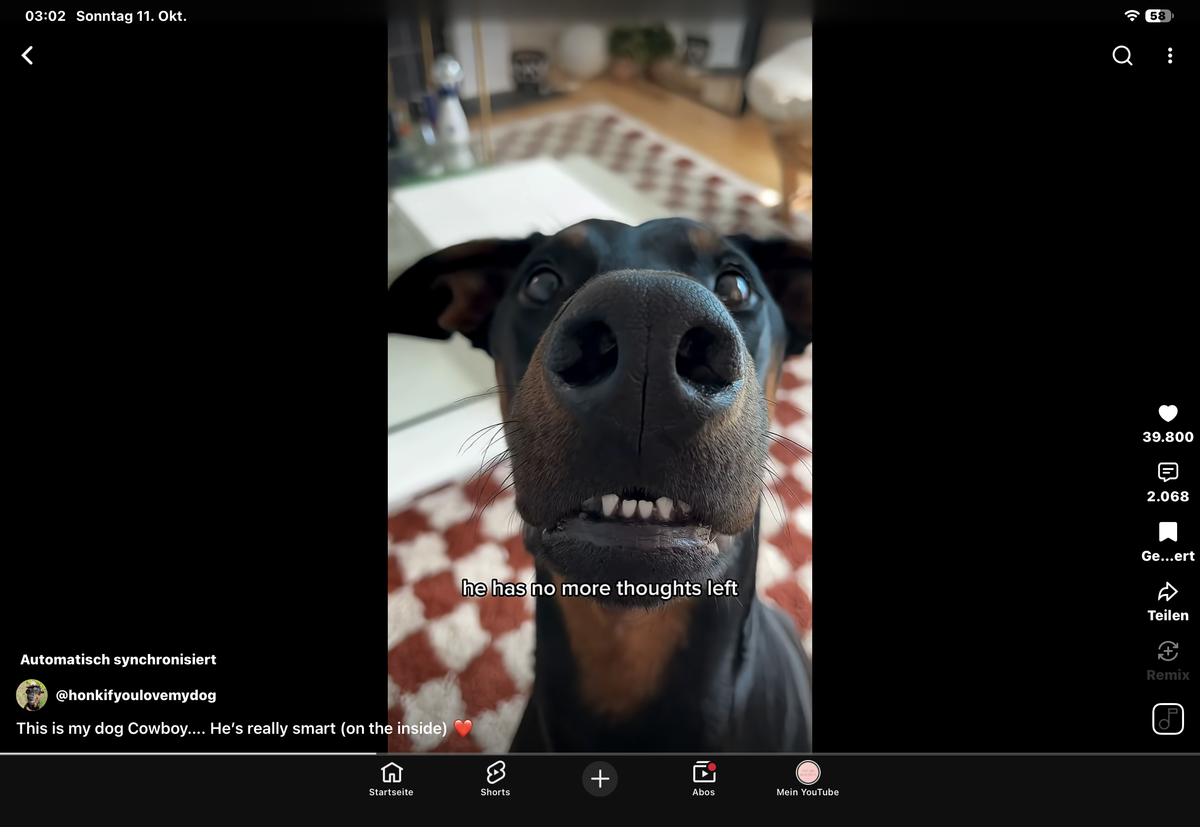The image size is (1200, 827).
Task: Tap the video description about Cowboy
Action: (245, 728)
